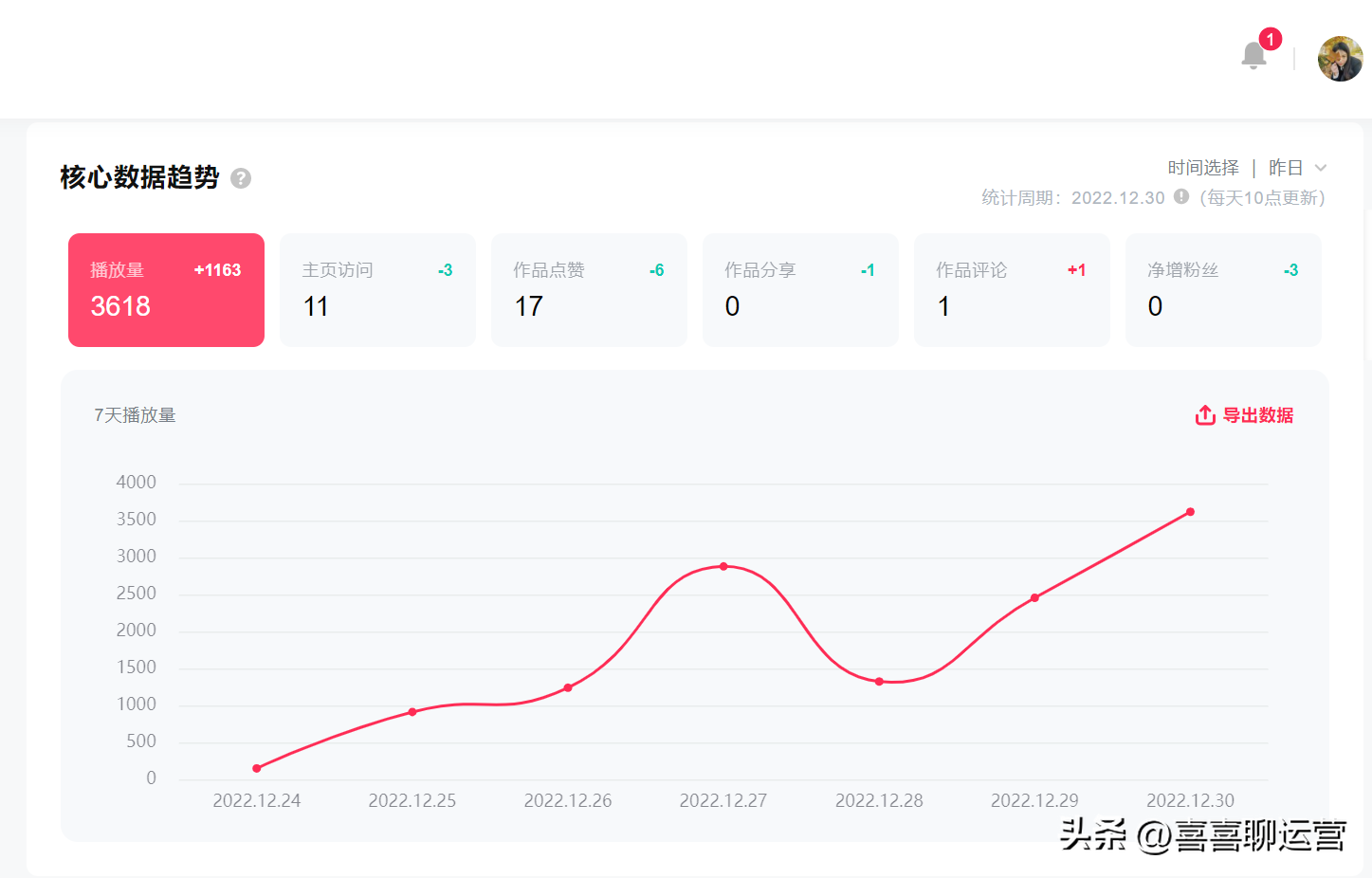Switch to 主页访问 metric card
The image size is (1372, 878).
point(377,290)
